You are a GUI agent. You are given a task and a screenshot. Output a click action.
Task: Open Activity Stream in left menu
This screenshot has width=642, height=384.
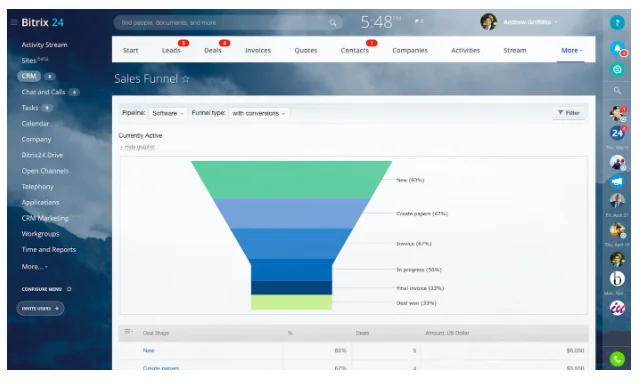(x=45, y=45)
